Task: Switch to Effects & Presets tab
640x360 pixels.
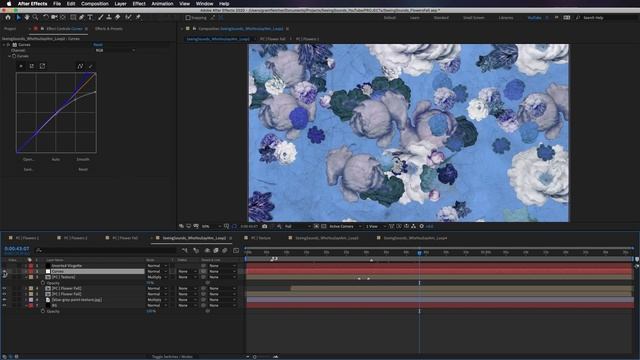Action: pos(109,29)
